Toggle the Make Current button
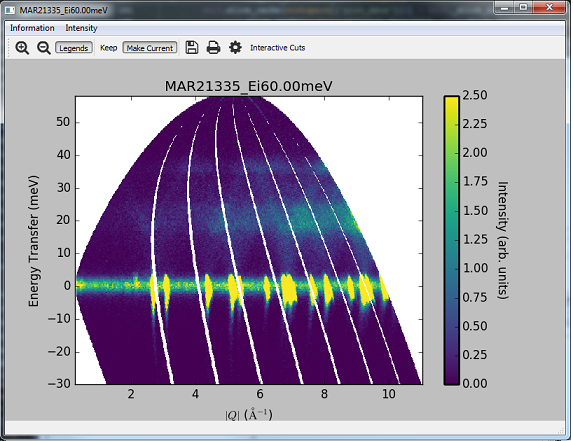The height and width of the screenshot is (441, 573). coord(150,48)
